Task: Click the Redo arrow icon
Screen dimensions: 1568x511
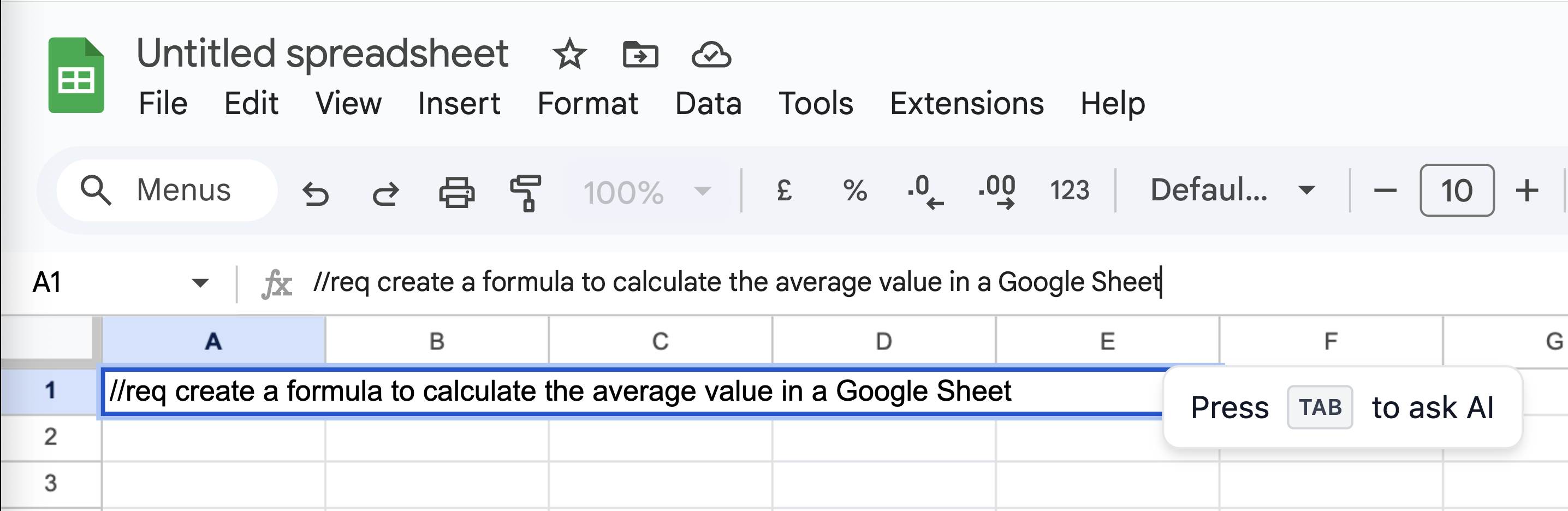Action: pos(385,192)
